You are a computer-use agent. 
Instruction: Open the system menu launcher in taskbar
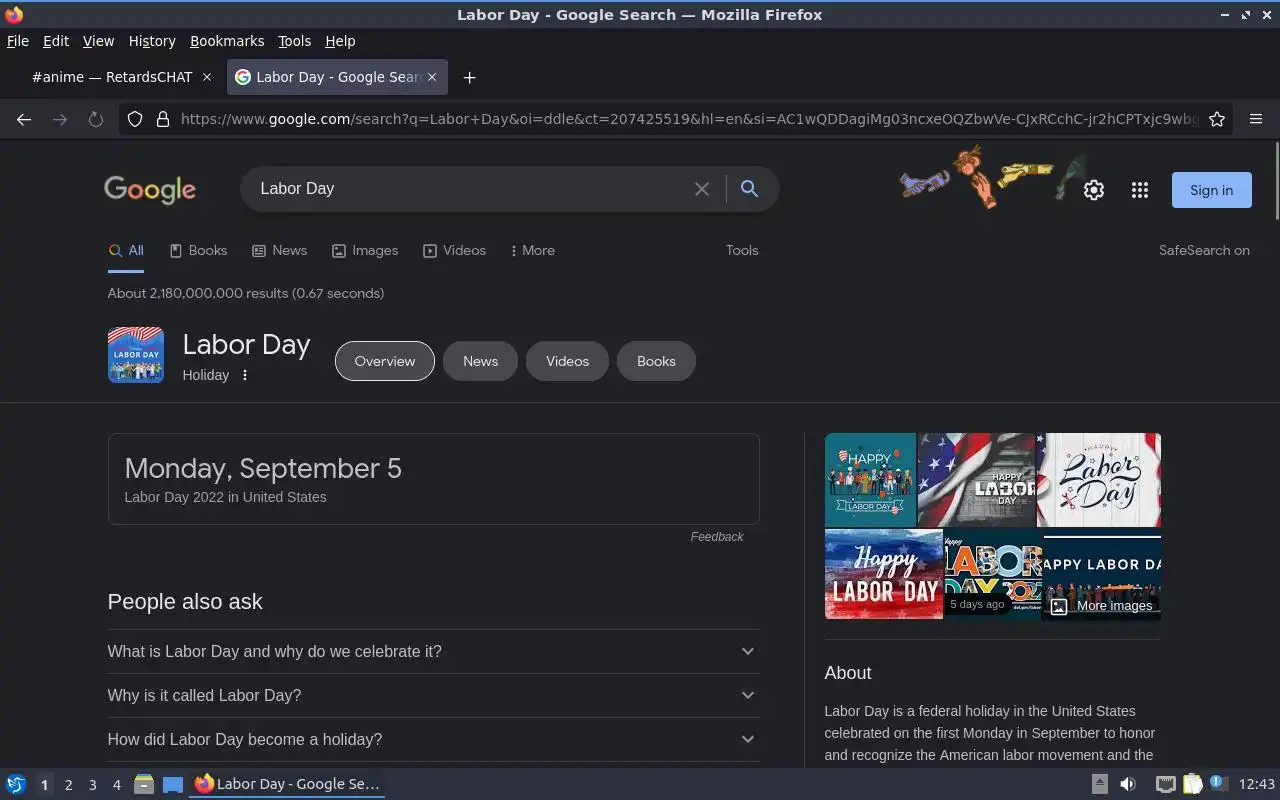point(15,784)
